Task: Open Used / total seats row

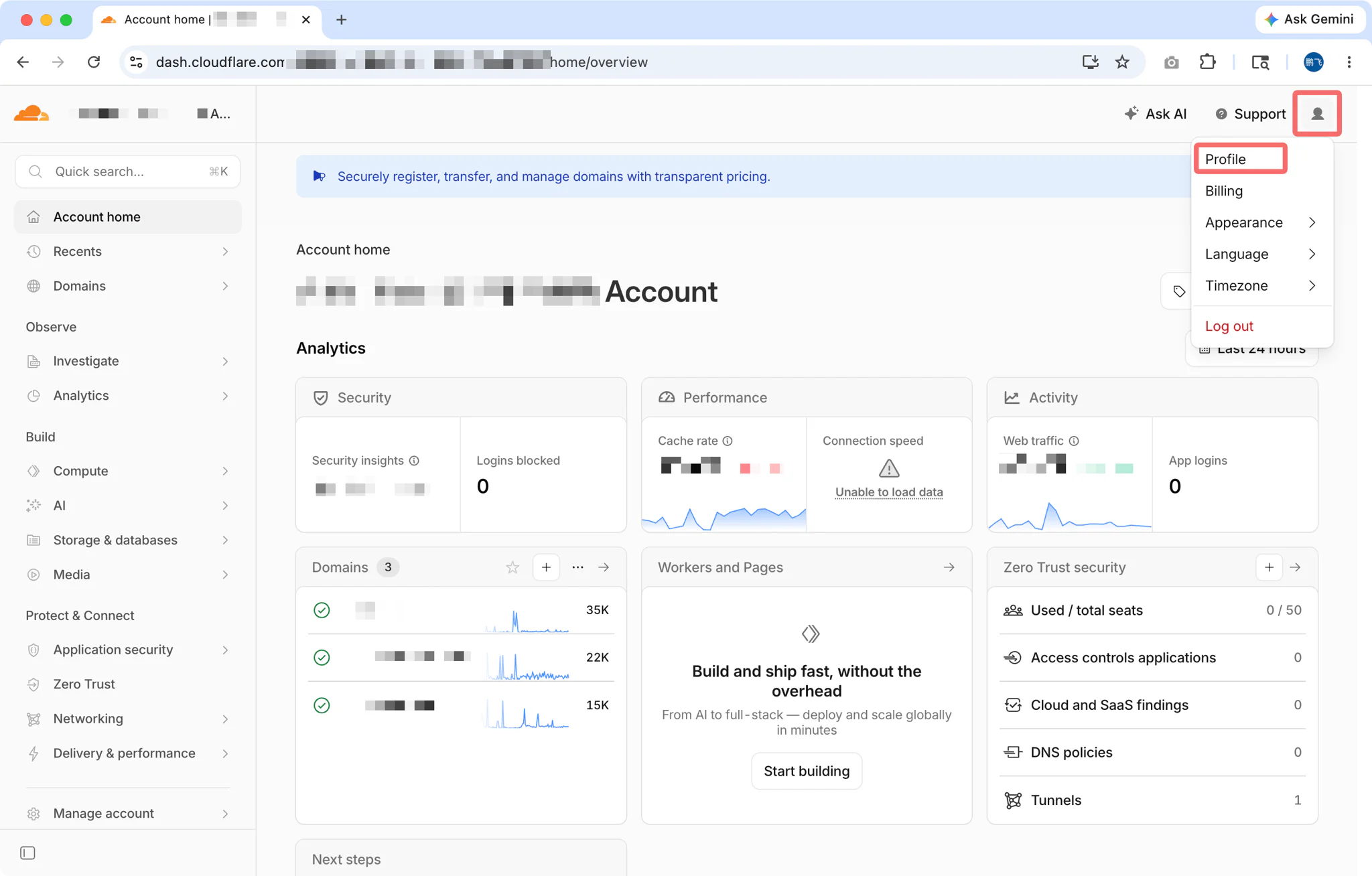Action: coord(1152,610)
